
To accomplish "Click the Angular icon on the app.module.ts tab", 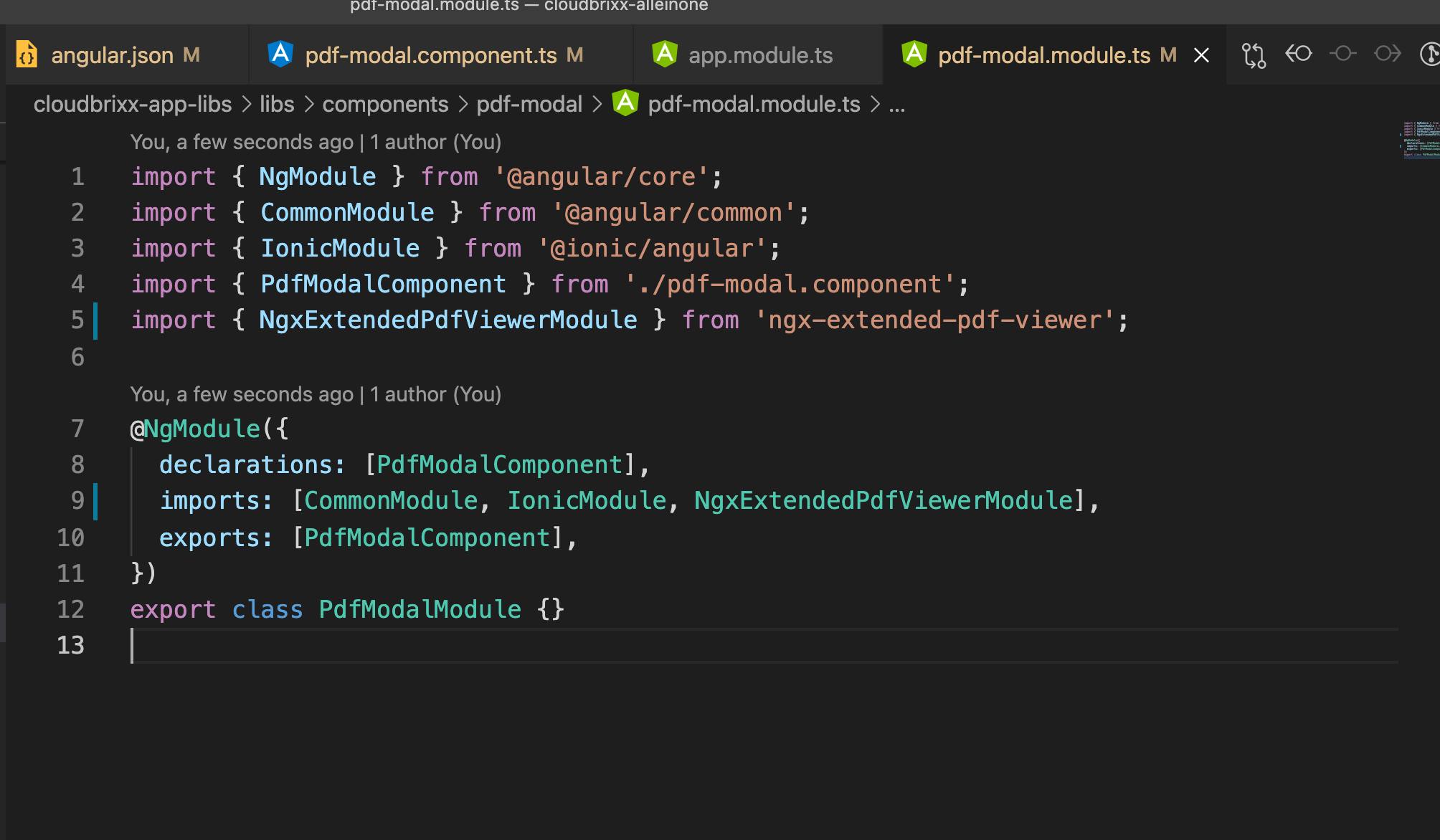I will (x=665, y=54).
